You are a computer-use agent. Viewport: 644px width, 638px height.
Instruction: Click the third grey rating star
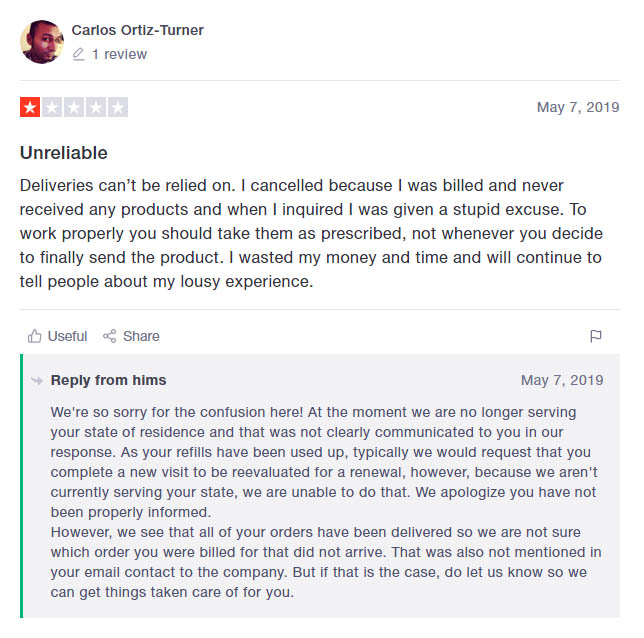pos(74,107)
